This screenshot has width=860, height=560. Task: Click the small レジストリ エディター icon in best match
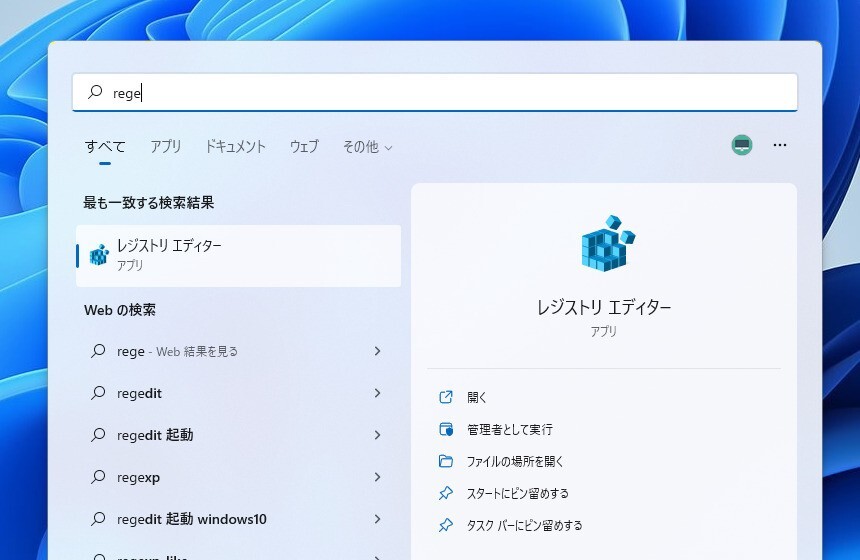pos(98,255)
